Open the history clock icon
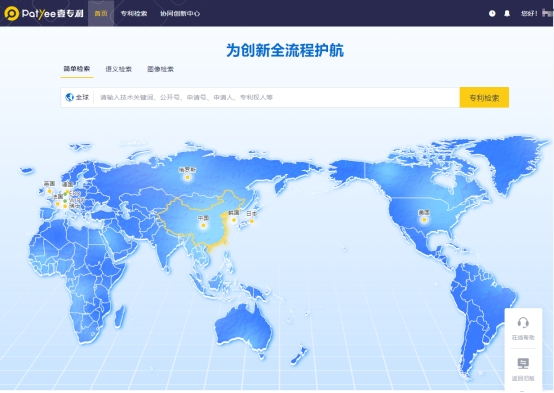 click(x=492, y=13)
